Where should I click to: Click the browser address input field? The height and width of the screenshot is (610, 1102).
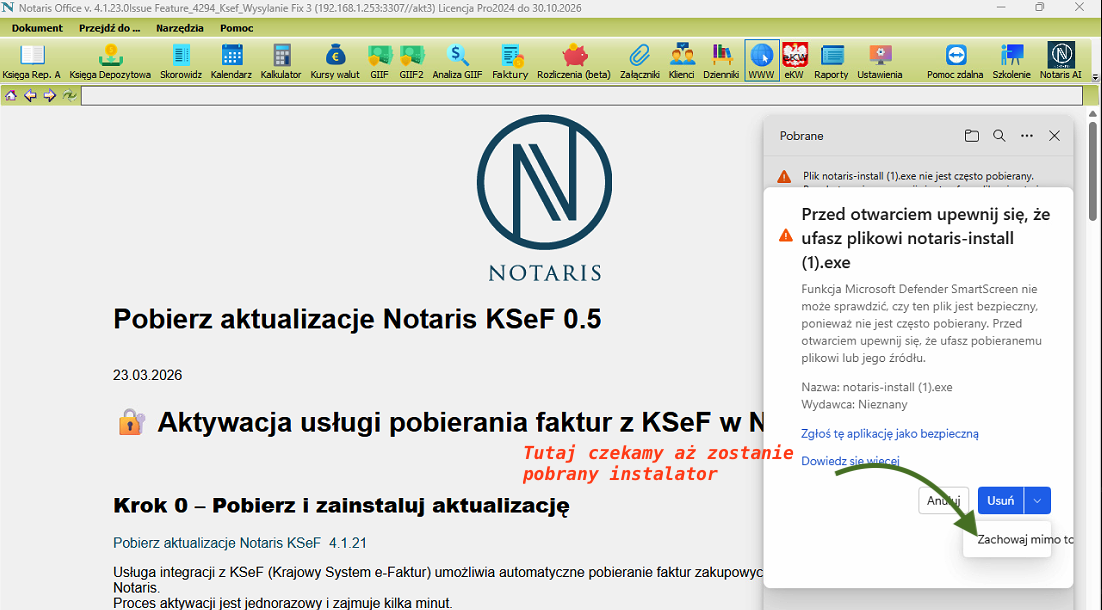[x=581, y=96]
